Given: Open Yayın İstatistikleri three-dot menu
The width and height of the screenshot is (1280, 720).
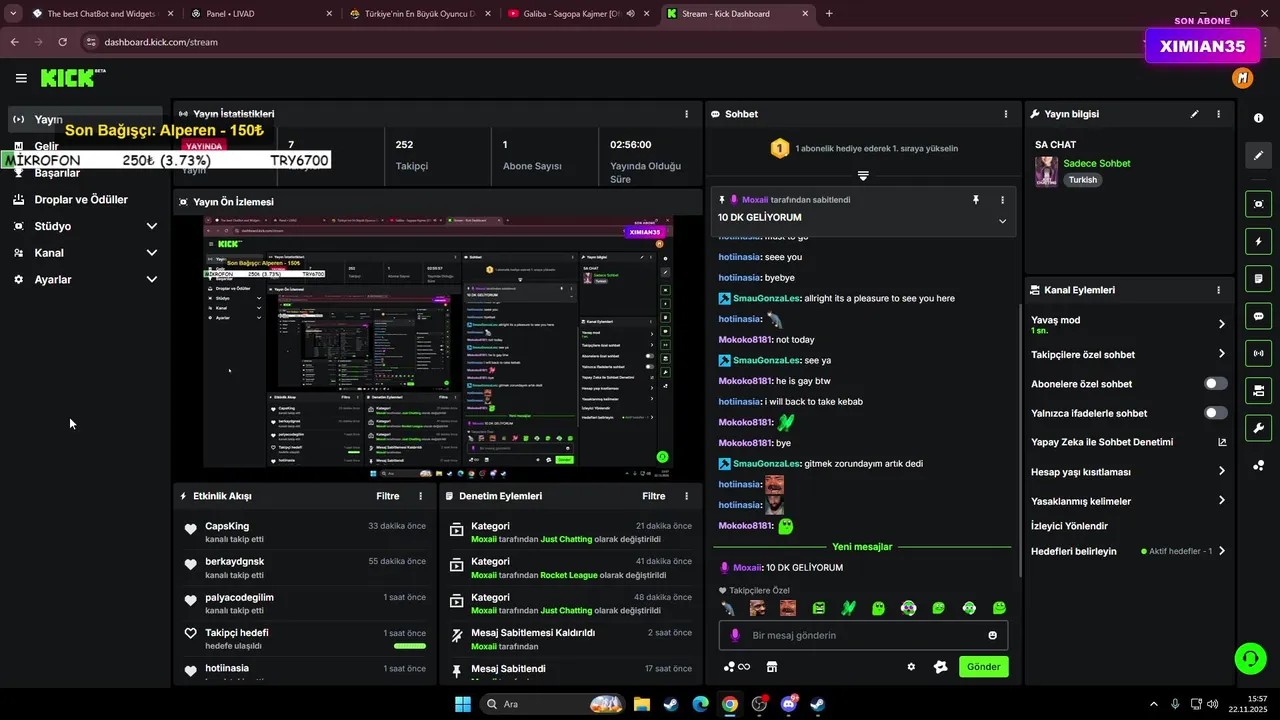Looking at the screenshot, I should [686, 114].
